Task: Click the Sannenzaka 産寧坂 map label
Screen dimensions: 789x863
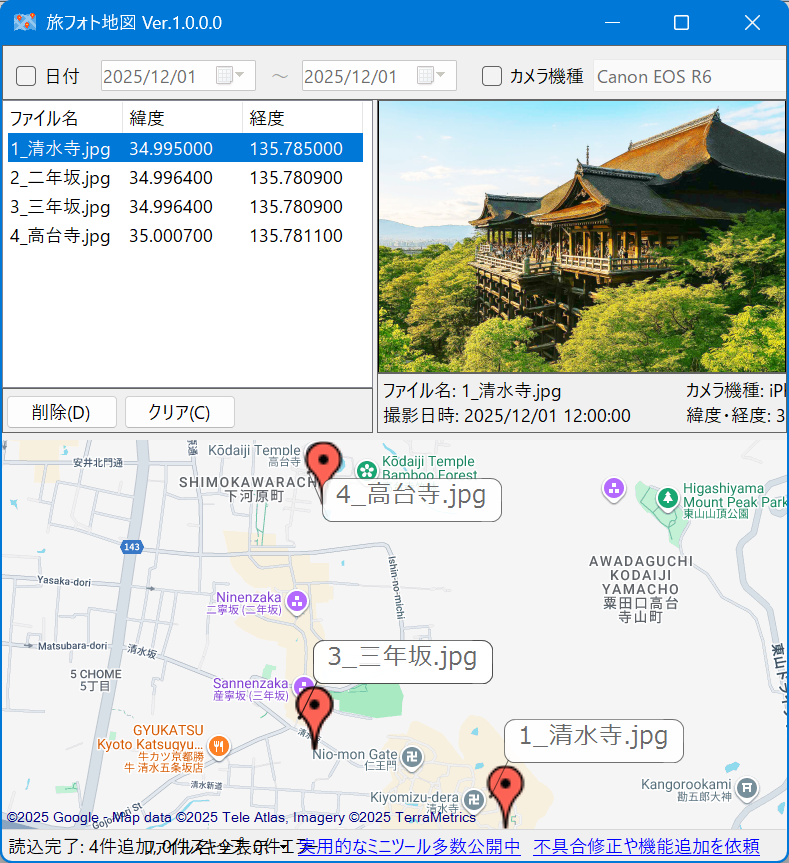Action: tap(251, 689)
